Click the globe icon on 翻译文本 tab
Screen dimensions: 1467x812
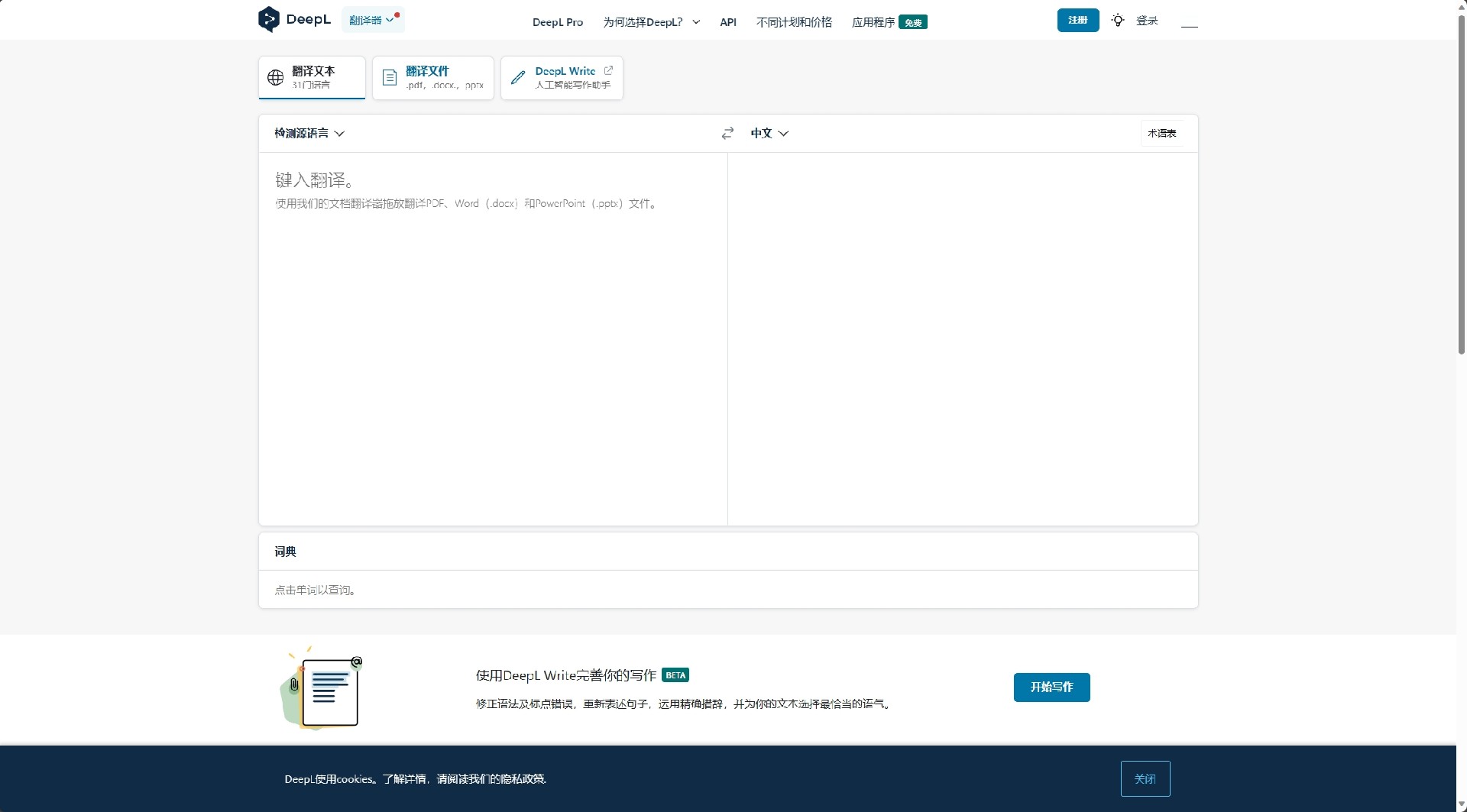pyautogui.click(x=275, y=77)
